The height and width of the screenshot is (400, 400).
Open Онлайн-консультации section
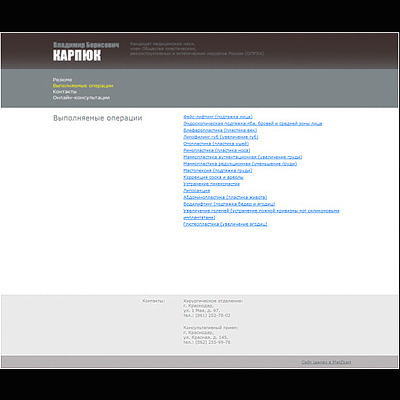(81, 98)
